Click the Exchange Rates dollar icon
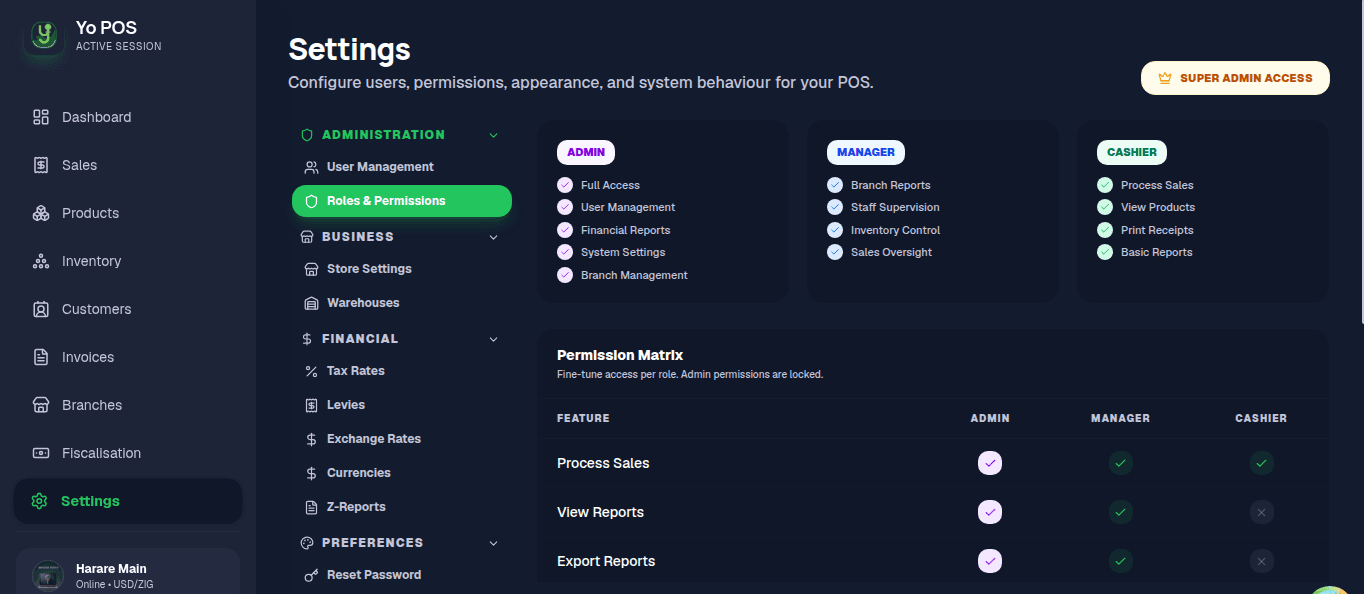Viewport: 1364px width, 594px height. pyautogui.click(x=311, y=439)
